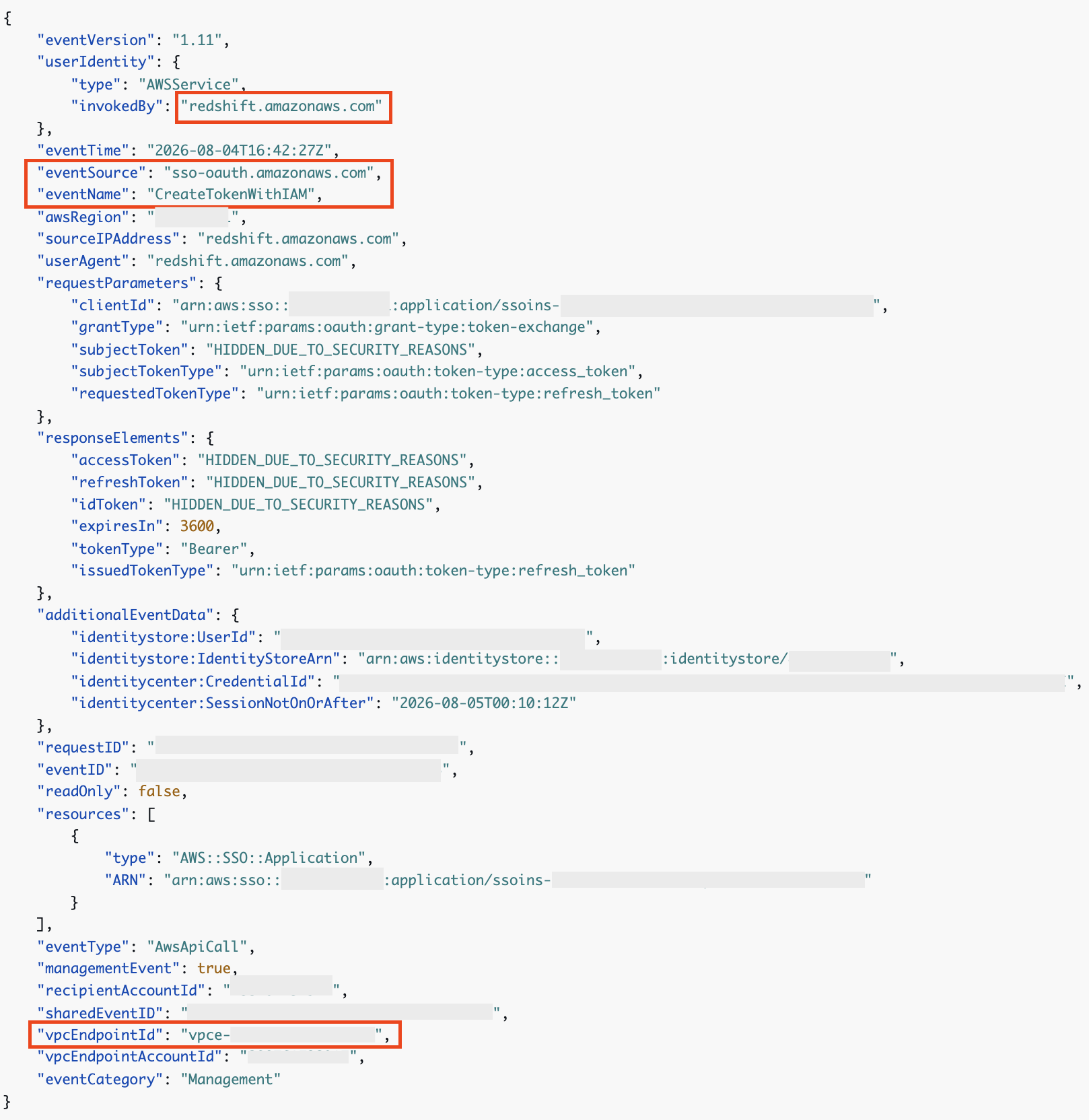This screenshot has width=1089, height=1120.
Task: Click the "identitystore:IdentityStoreArn" key
Action: click(x=206, y=659)
